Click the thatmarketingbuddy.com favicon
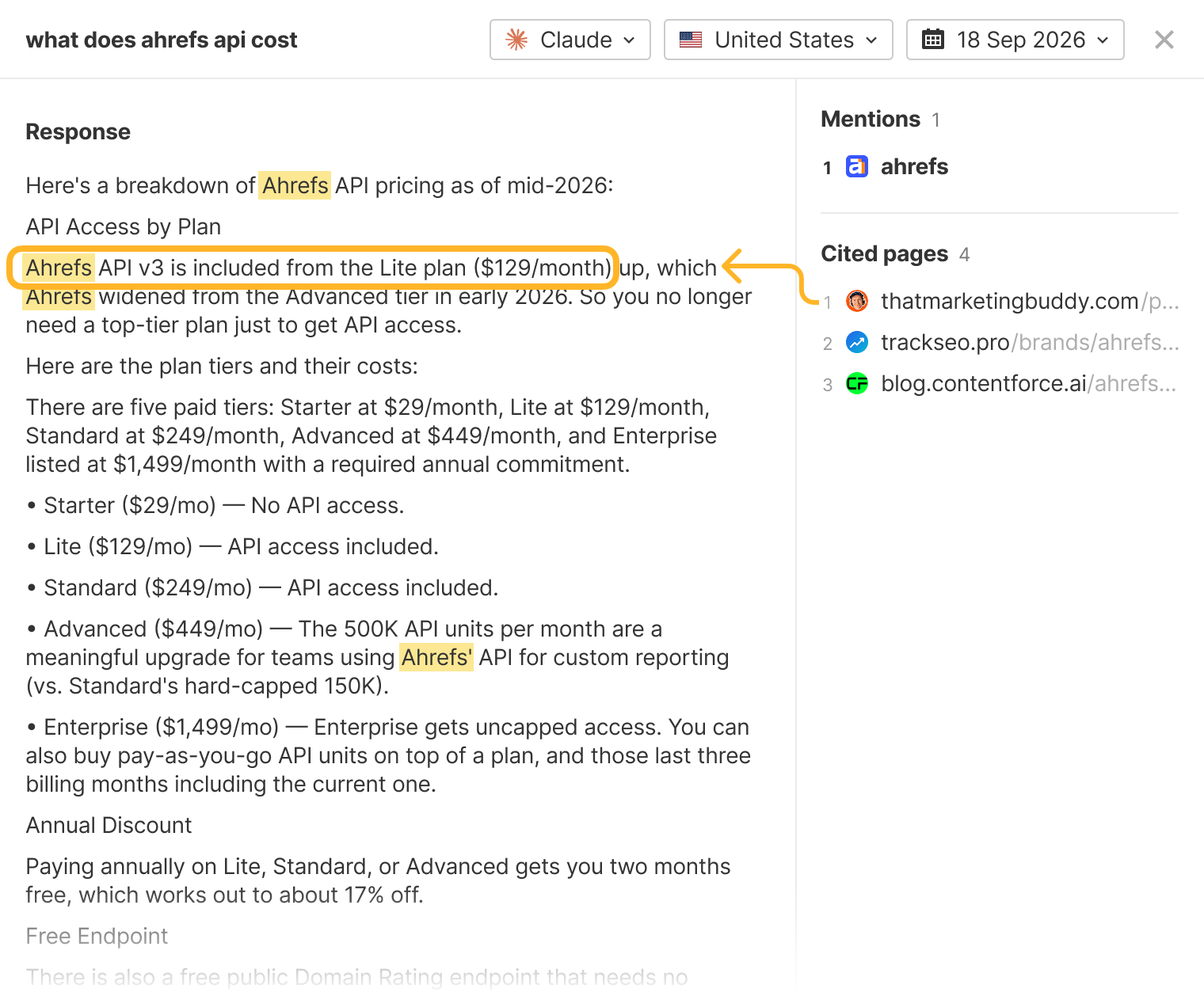 pos(857,301)
